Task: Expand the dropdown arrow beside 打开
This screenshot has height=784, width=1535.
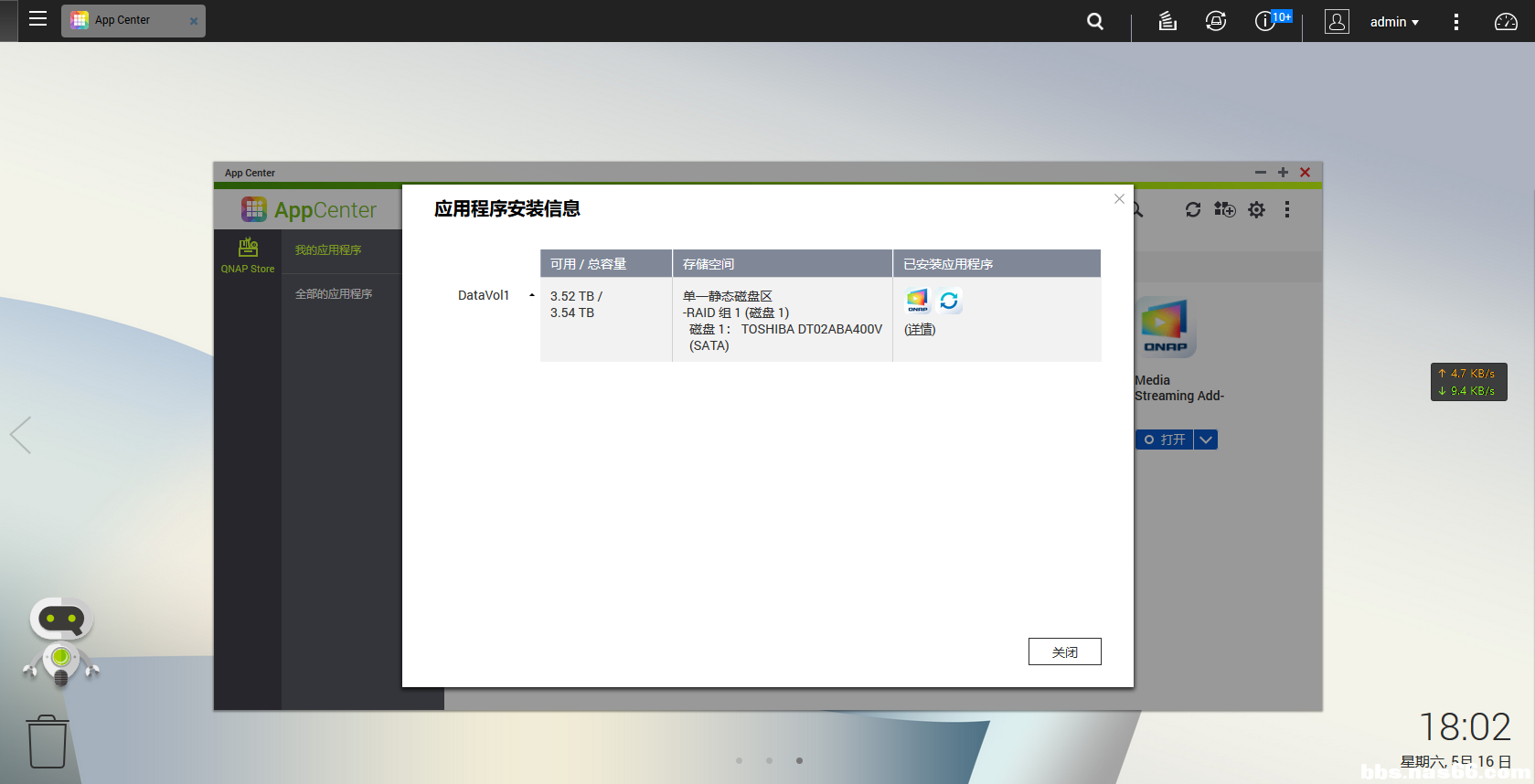Action: pyautogui.click(x=1206, y=440)
